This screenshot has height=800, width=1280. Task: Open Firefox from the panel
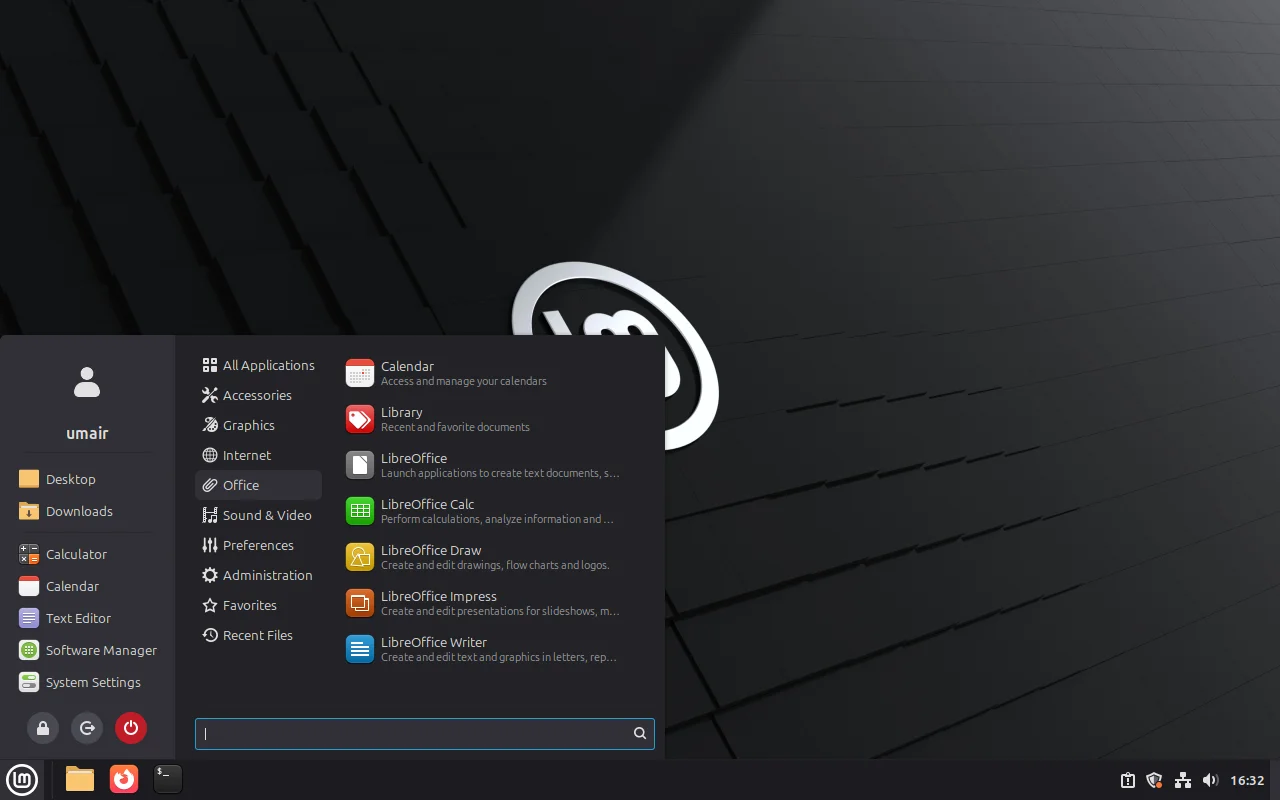[124, 779]
